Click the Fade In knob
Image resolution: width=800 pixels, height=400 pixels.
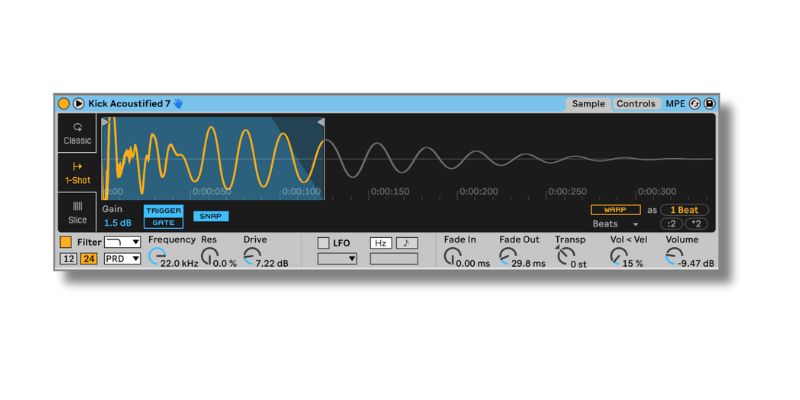(453, 257)
